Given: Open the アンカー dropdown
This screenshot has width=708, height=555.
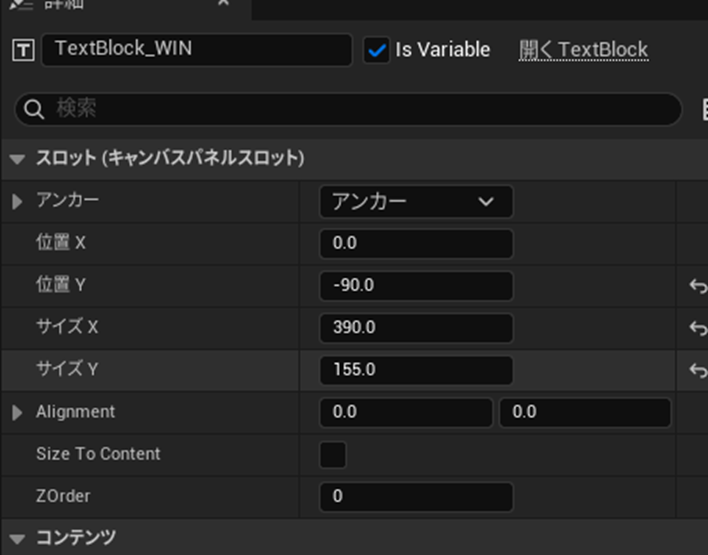Looking at the screenshot, I should (x=415, y=201).
